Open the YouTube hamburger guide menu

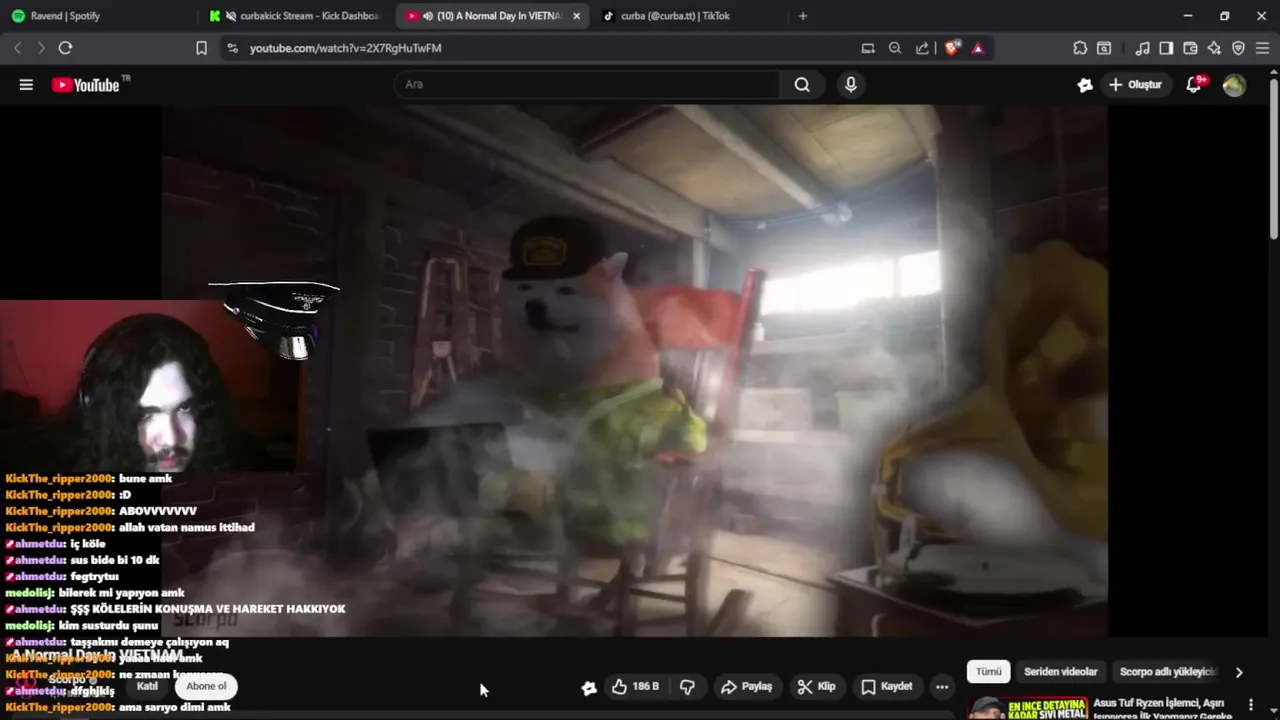(x=26, y=85)
